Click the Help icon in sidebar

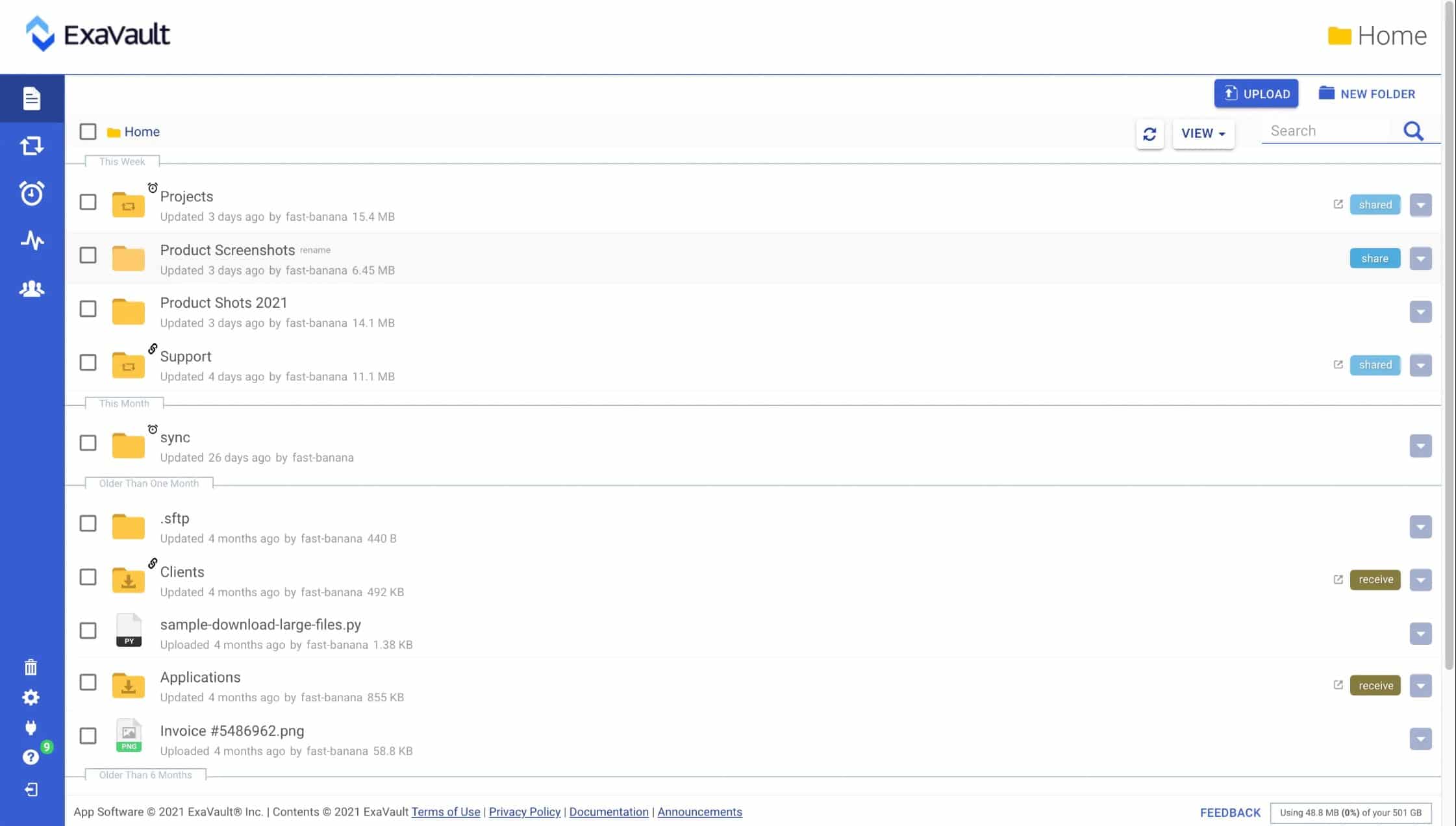pyautogui.click(x=31, y=757)
